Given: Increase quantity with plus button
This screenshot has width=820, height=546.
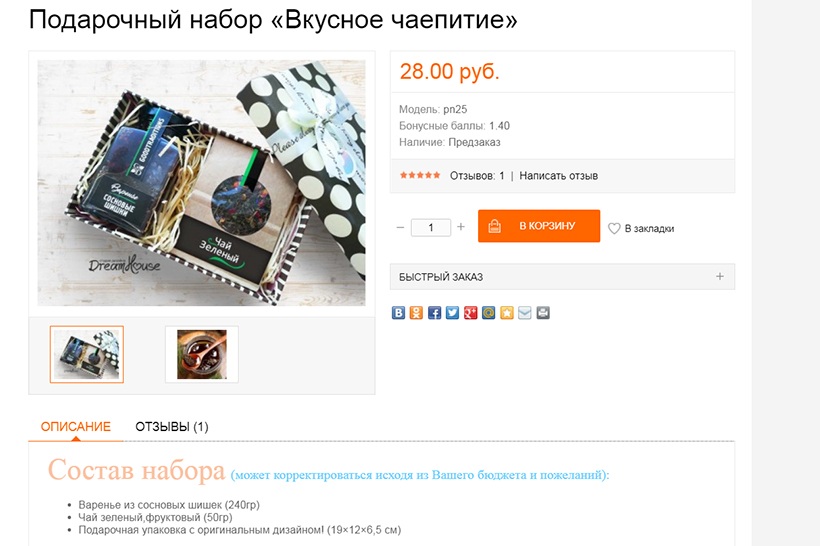Looking at the screenshot, I should (461, 226).
